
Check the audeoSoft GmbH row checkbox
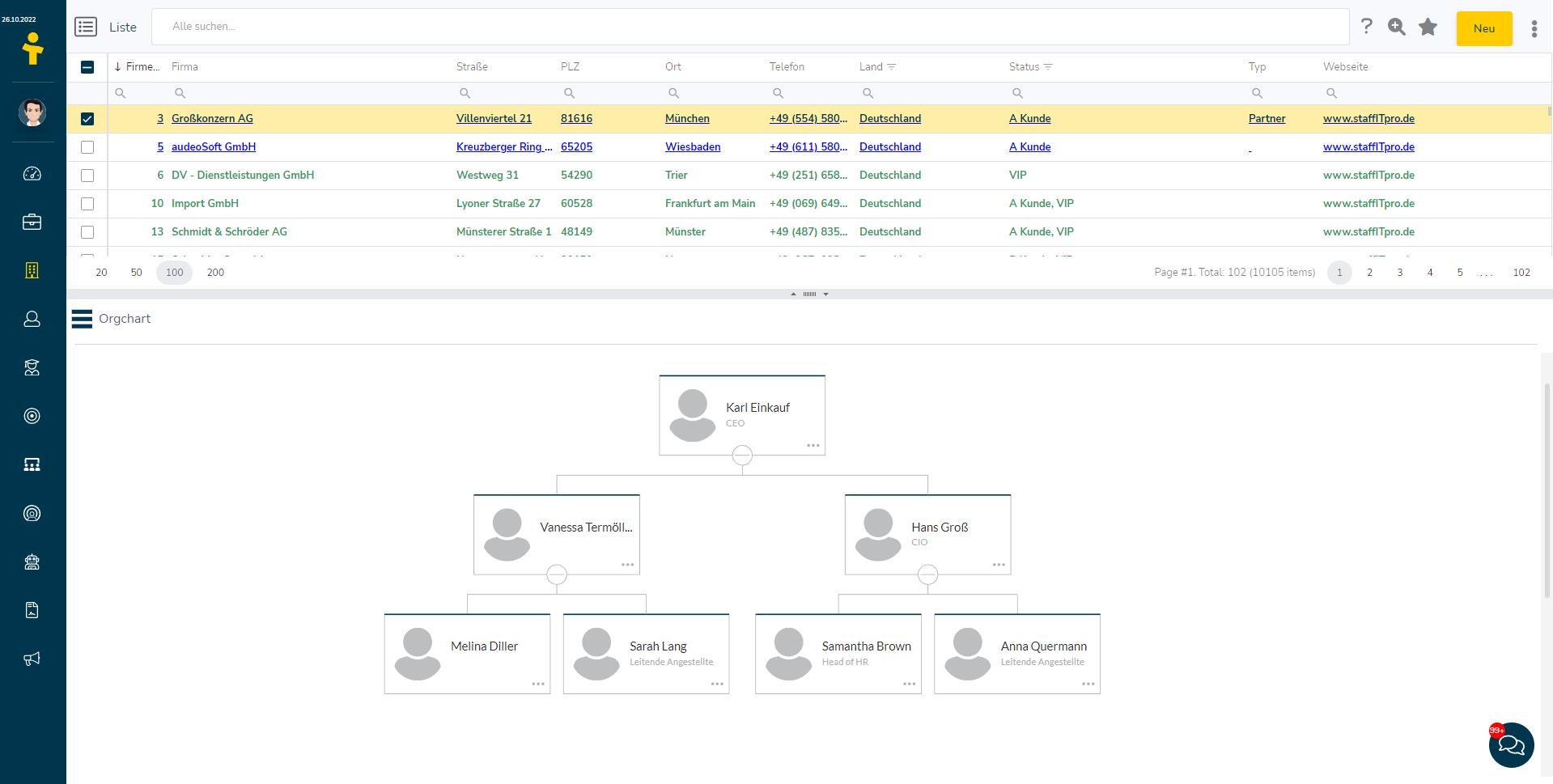pos(87,147)
